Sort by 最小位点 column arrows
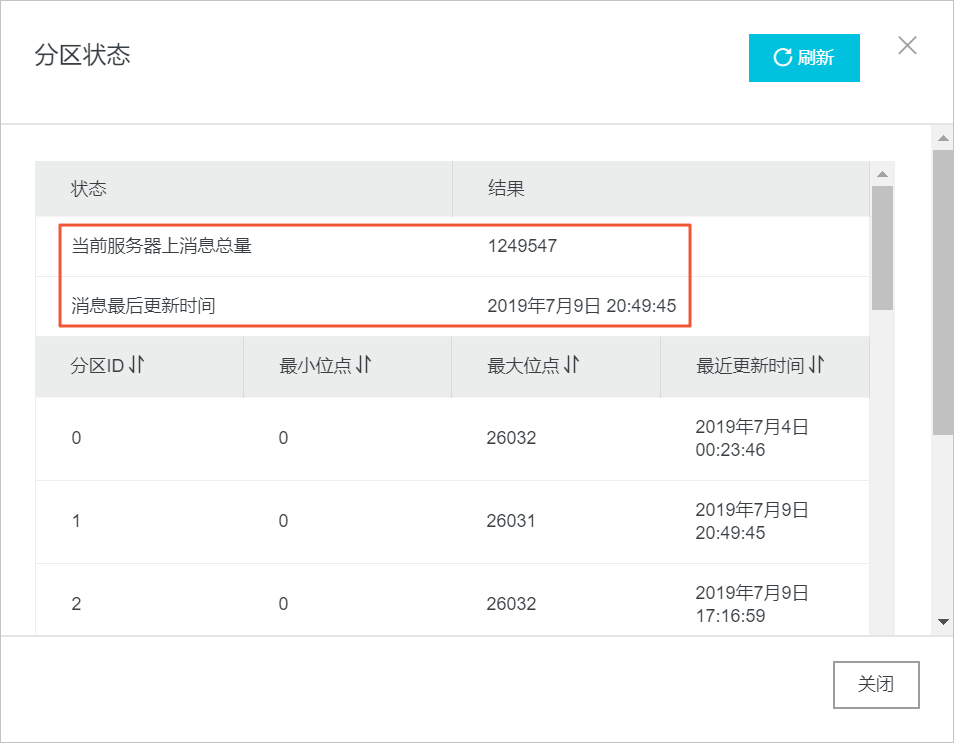 point(363,365)
